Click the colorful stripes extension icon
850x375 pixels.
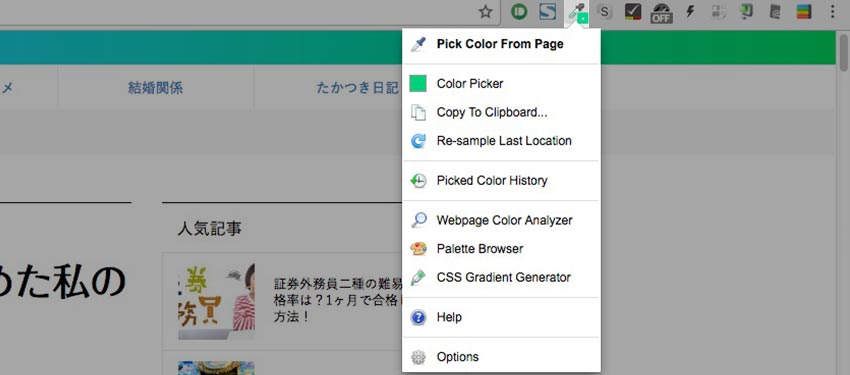pyautogui.click(x=803, y=11)
